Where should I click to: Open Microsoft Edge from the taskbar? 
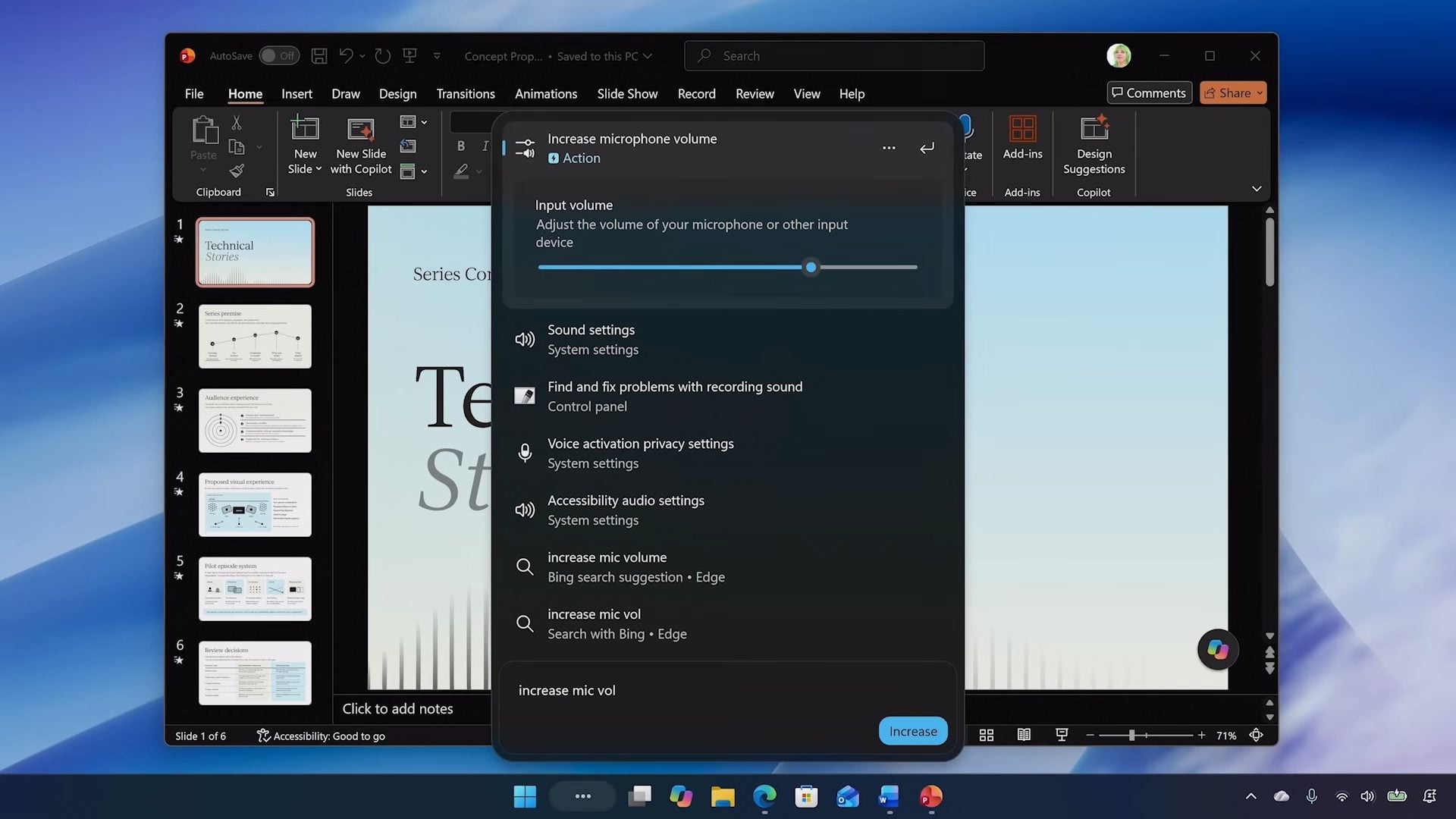tap(764, 796)
